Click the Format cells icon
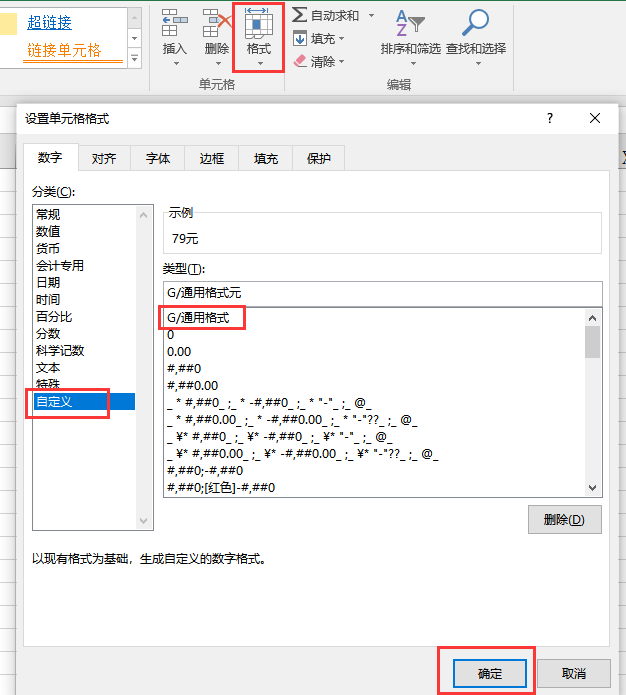The height and width of the screenshot is (695, 626). tap(258, 23)
